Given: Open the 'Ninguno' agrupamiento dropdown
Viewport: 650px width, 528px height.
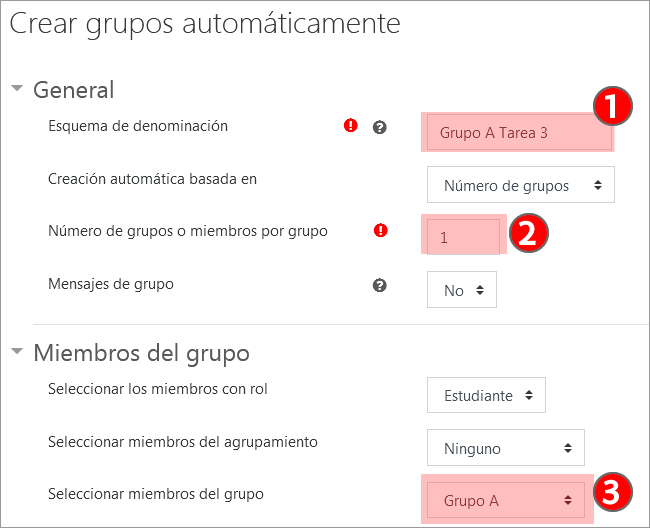Looking at the screenshot, I should click(505, 448).
